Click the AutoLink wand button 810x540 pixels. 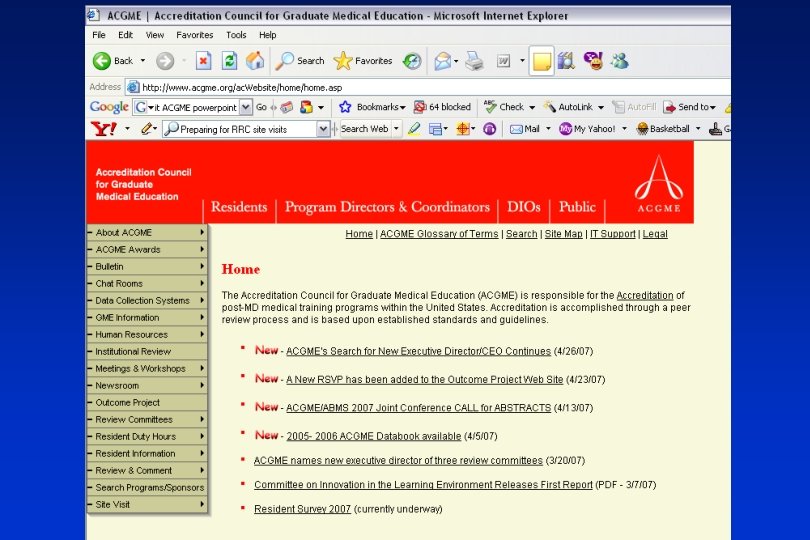tap(569, 107)
